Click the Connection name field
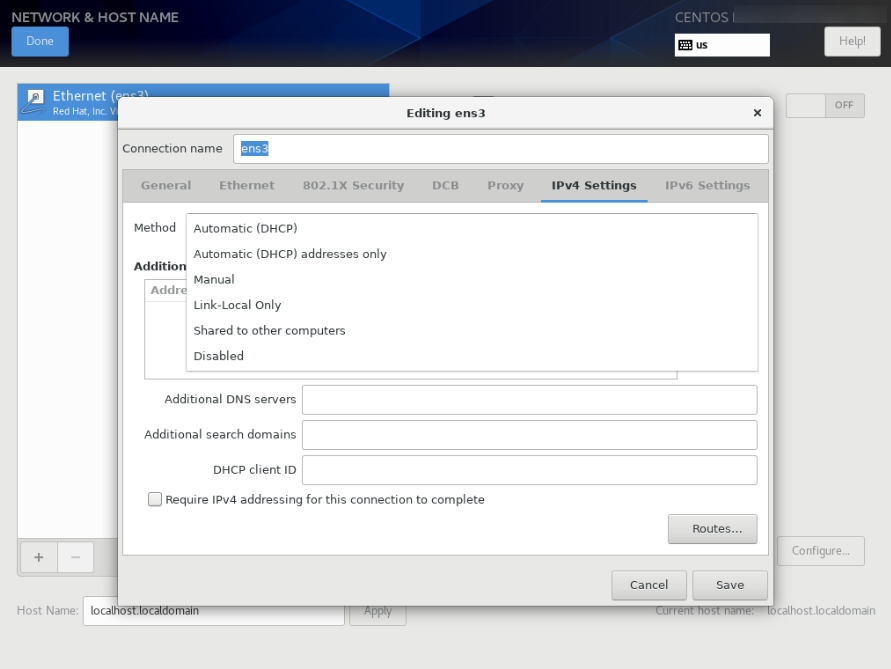Screen dimensions: 891x669 501,149
